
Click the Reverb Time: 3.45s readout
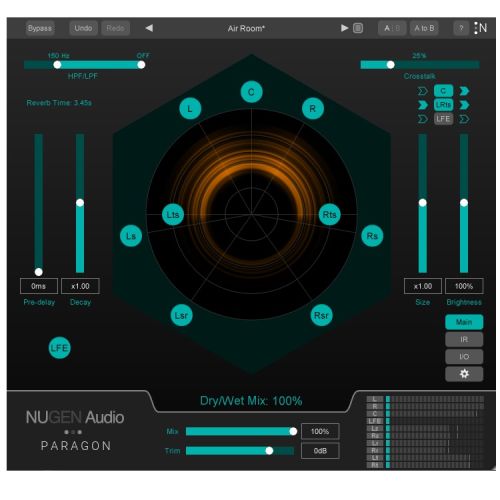(x=59, y=103)
